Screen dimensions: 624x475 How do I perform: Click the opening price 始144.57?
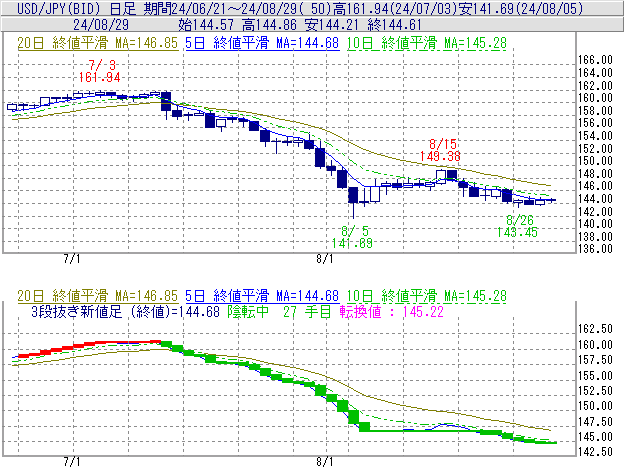tap(206, 25)
